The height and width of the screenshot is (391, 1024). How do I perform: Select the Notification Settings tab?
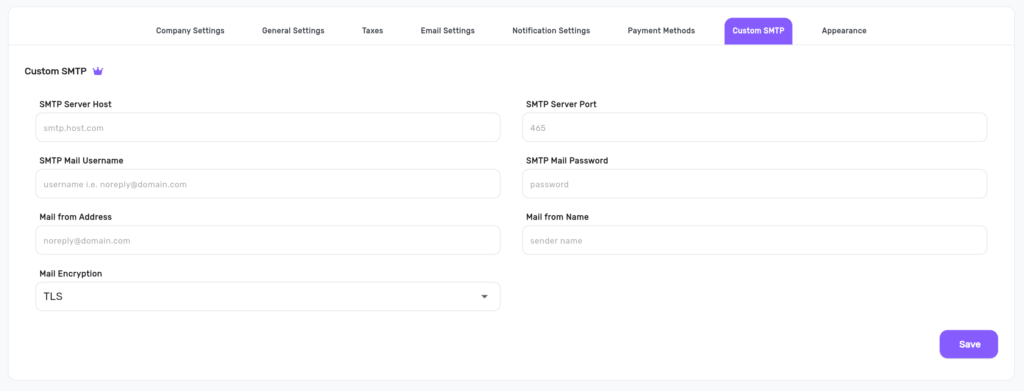pyautogui.click(x=551, y=31)
